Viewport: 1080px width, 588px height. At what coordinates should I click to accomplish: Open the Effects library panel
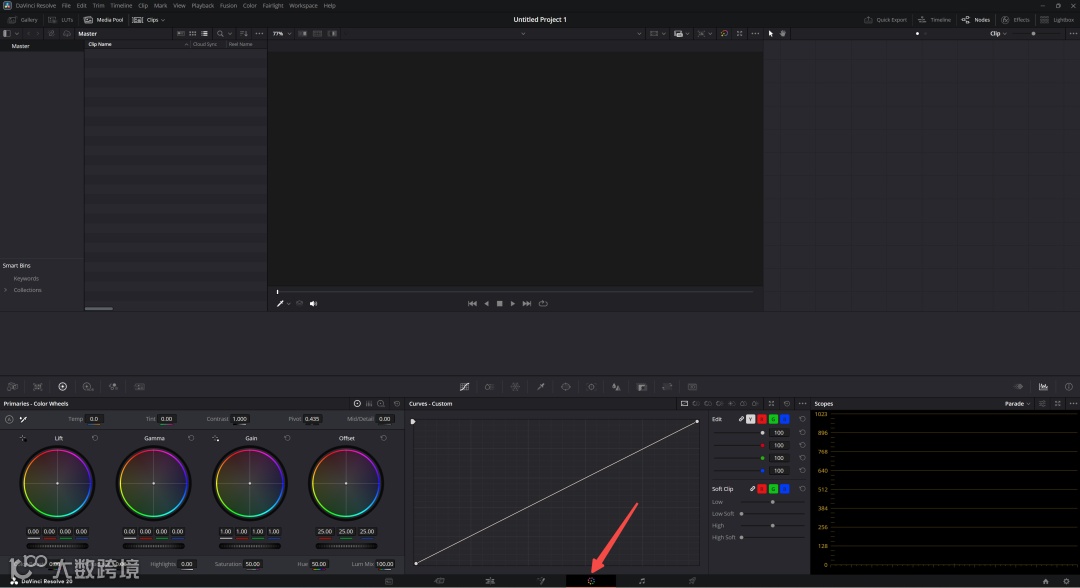pyautogui.click(x=1015, y=20)
